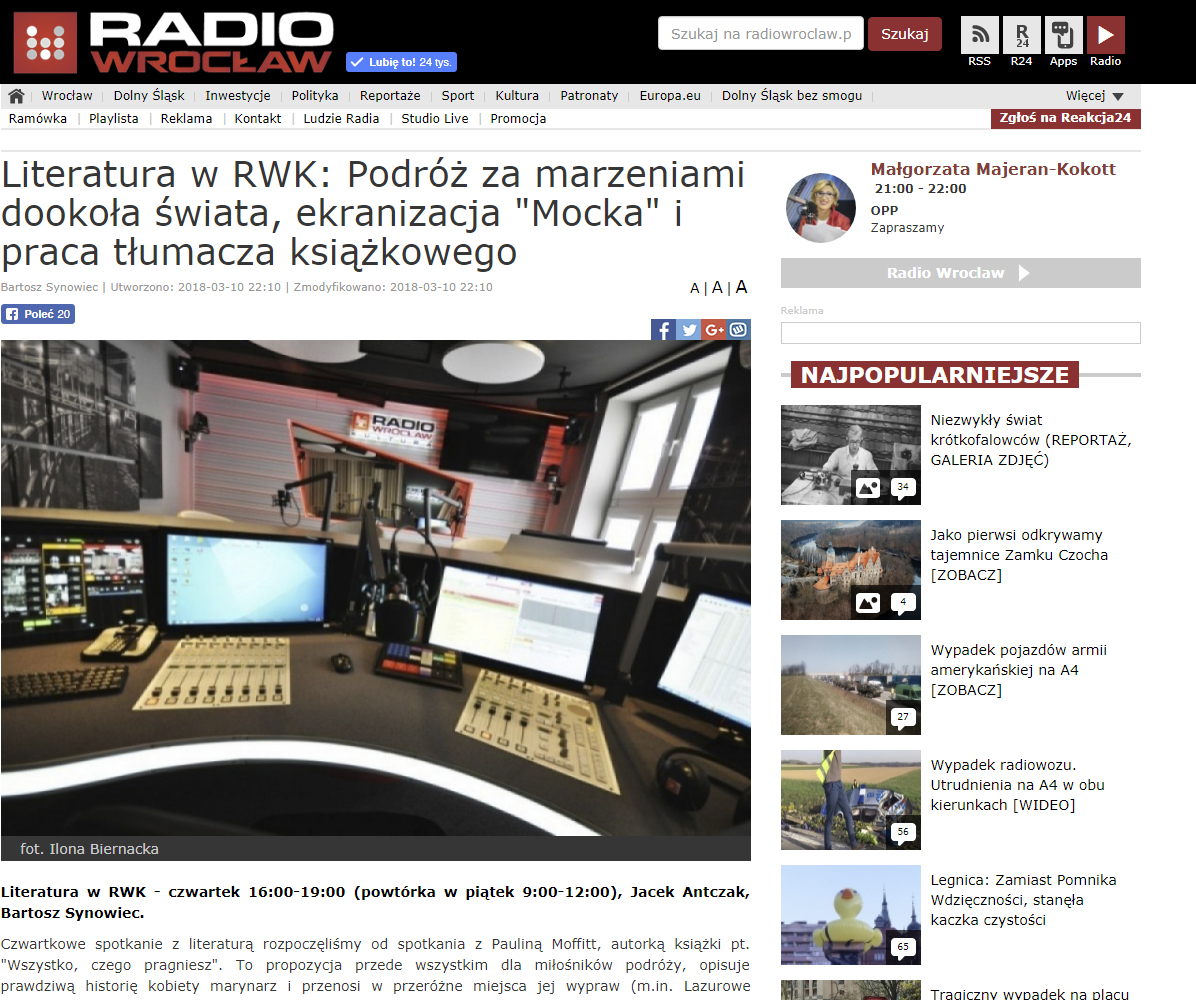Play Radio Wrocław stream bar
This screenshot has width=1196, height=1000.
point(960,273)
